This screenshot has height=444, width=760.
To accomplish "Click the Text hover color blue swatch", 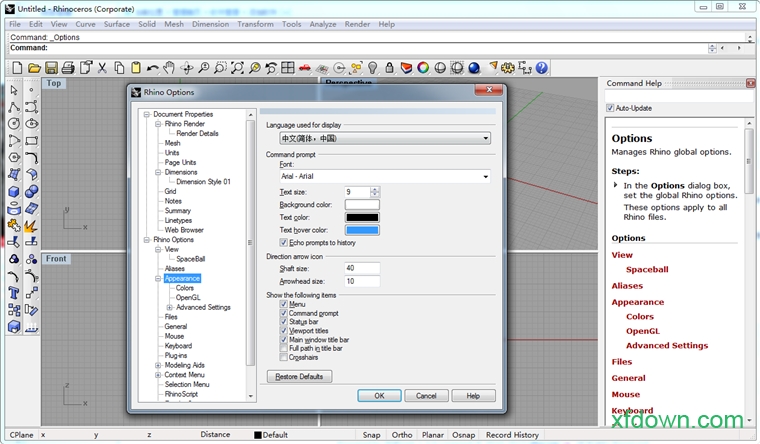I will [362, 231].
